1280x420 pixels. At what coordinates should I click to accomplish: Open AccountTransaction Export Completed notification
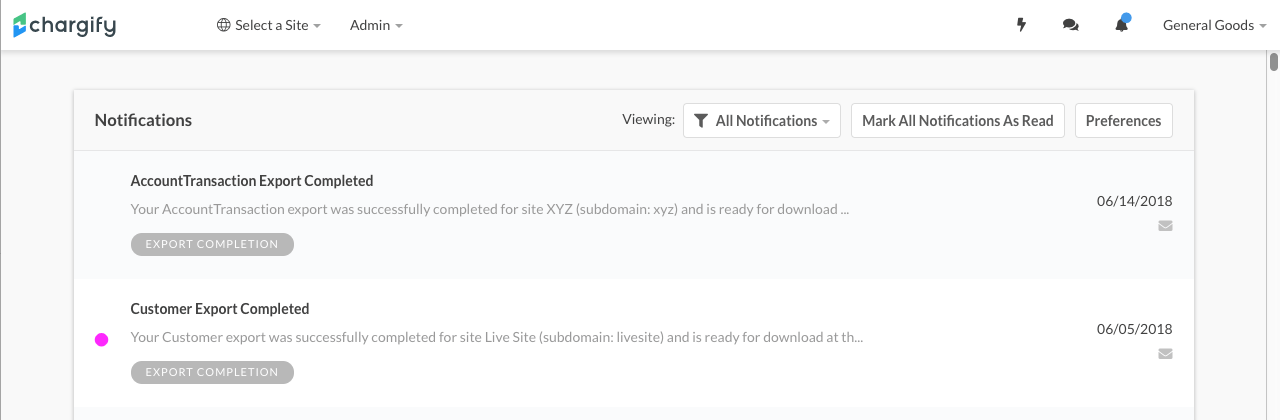(x=252, y=181)
